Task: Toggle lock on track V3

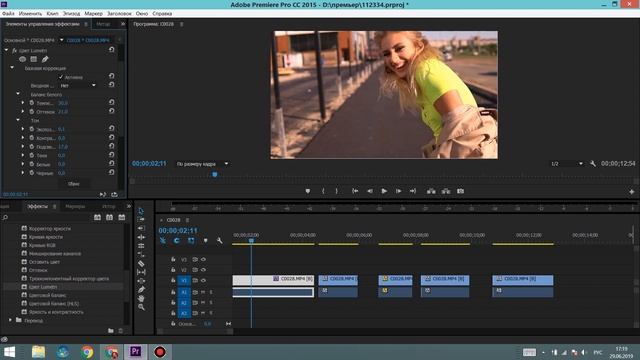Action: point(173,259)
